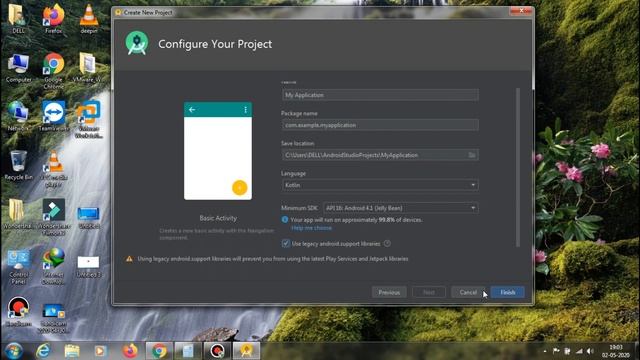Click the Windows Start button
Screen dimensions: 640x360
[13, 351]
